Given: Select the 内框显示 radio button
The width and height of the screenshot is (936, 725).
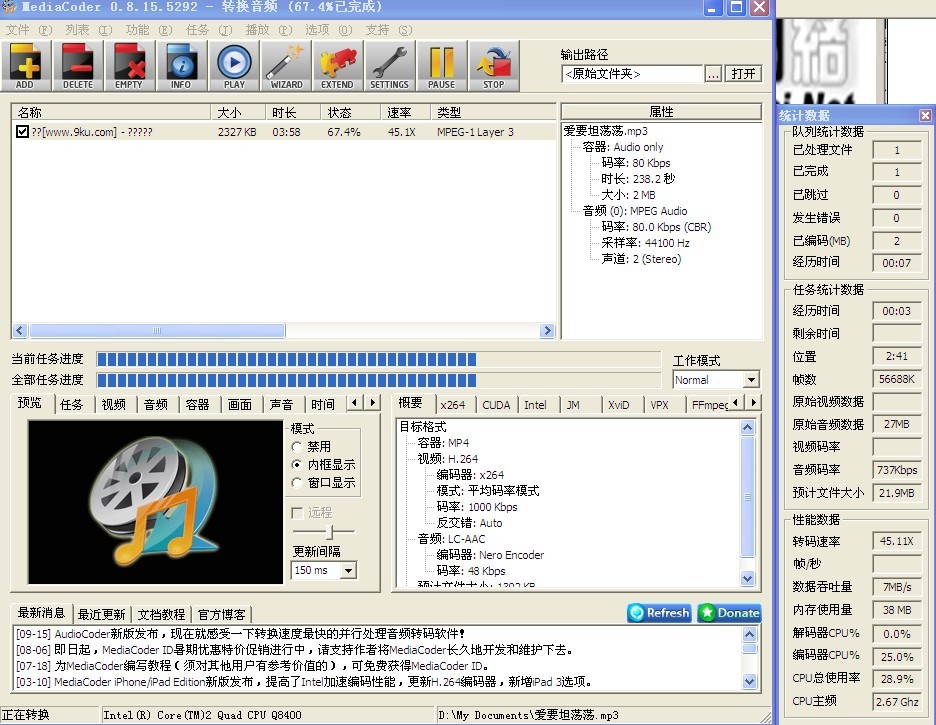Looking at the screenshot, I should (x=297, y=464).
